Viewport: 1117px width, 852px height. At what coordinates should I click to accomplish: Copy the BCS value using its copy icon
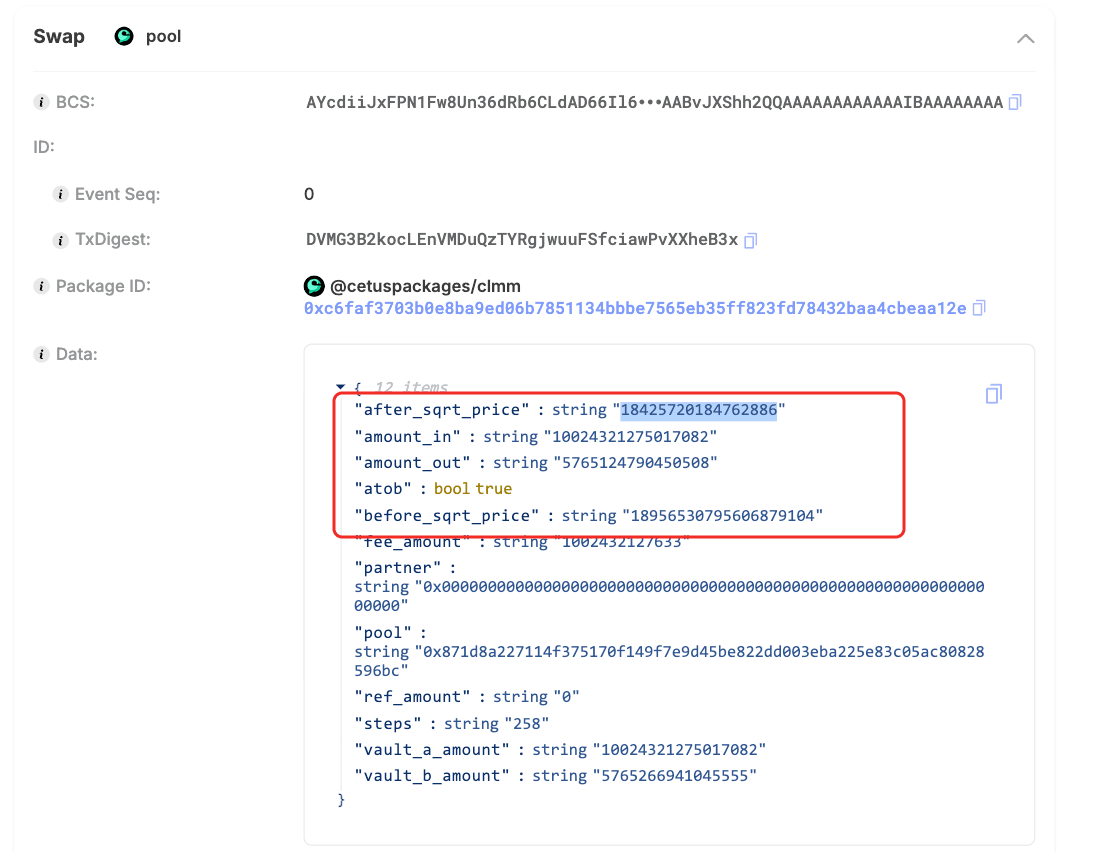coord(1014,101)
